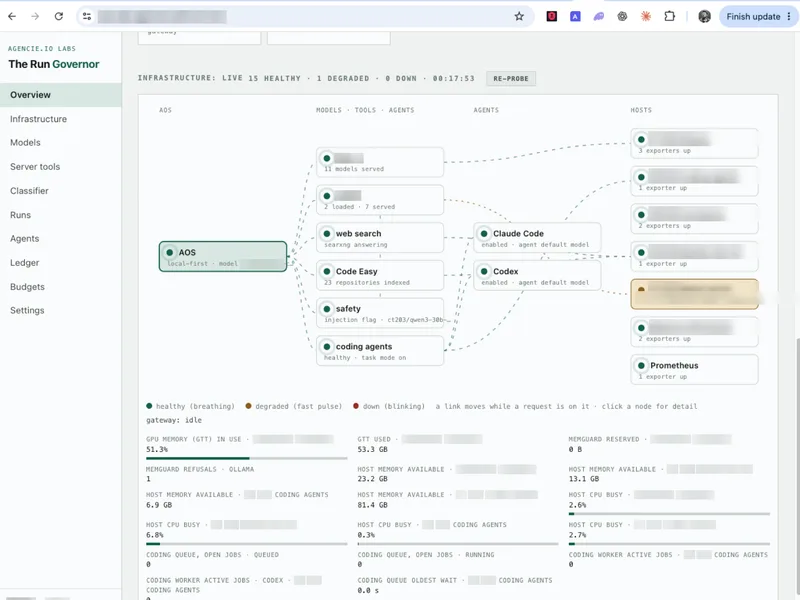Viewport: 800px width, 600px height.
Task: Click the address bar URL field
Action: pyautogui.click(x=304, y=16)
